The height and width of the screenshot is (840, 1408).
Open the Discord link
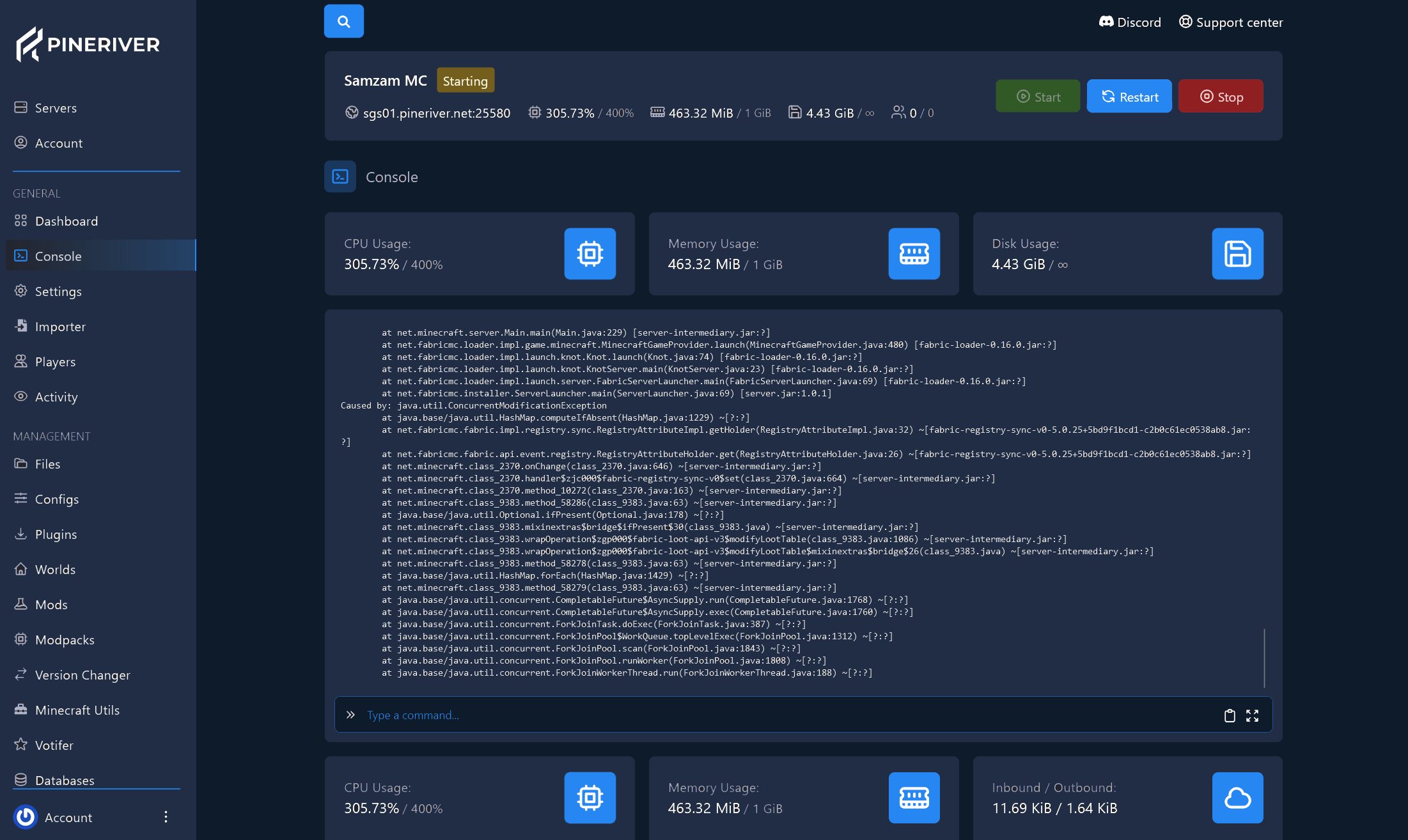pyautogui.click(x=1130, y=22)
